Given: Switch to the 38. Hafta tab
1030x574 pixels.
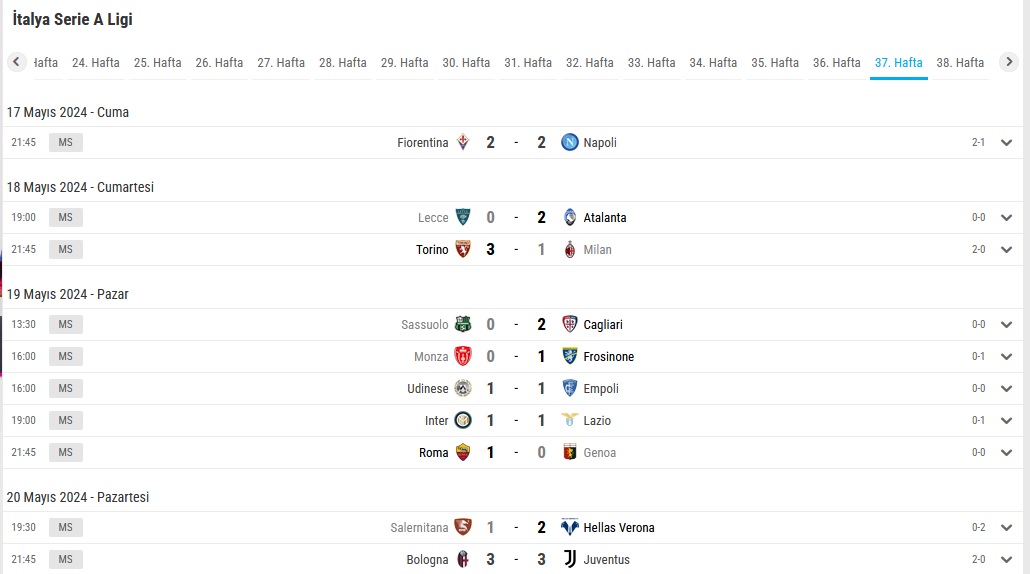Looking at the screenshot, I should [960, 63].
